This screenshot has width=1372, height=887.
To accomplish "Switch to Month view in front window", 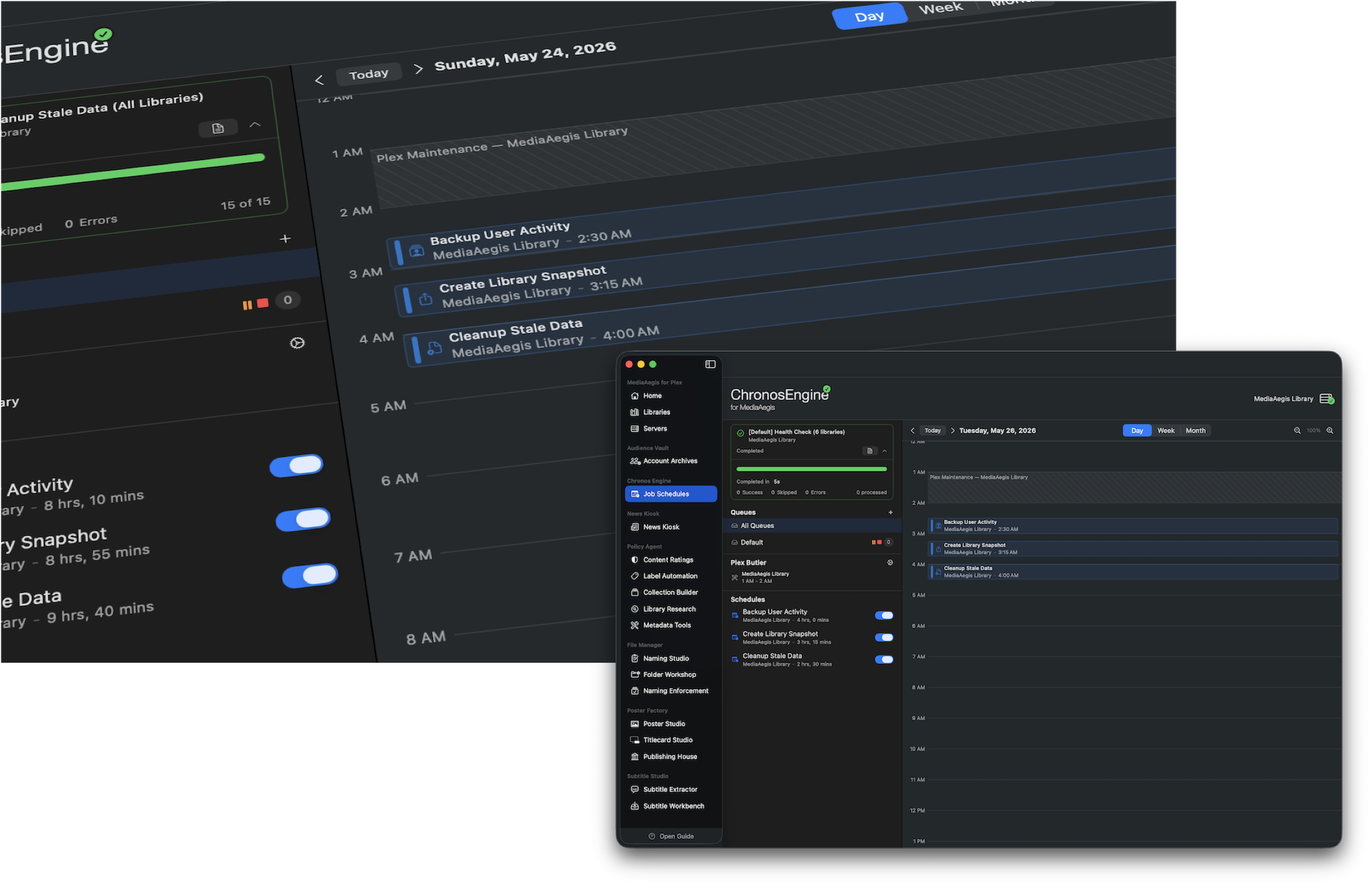I will coord(1195,431).
